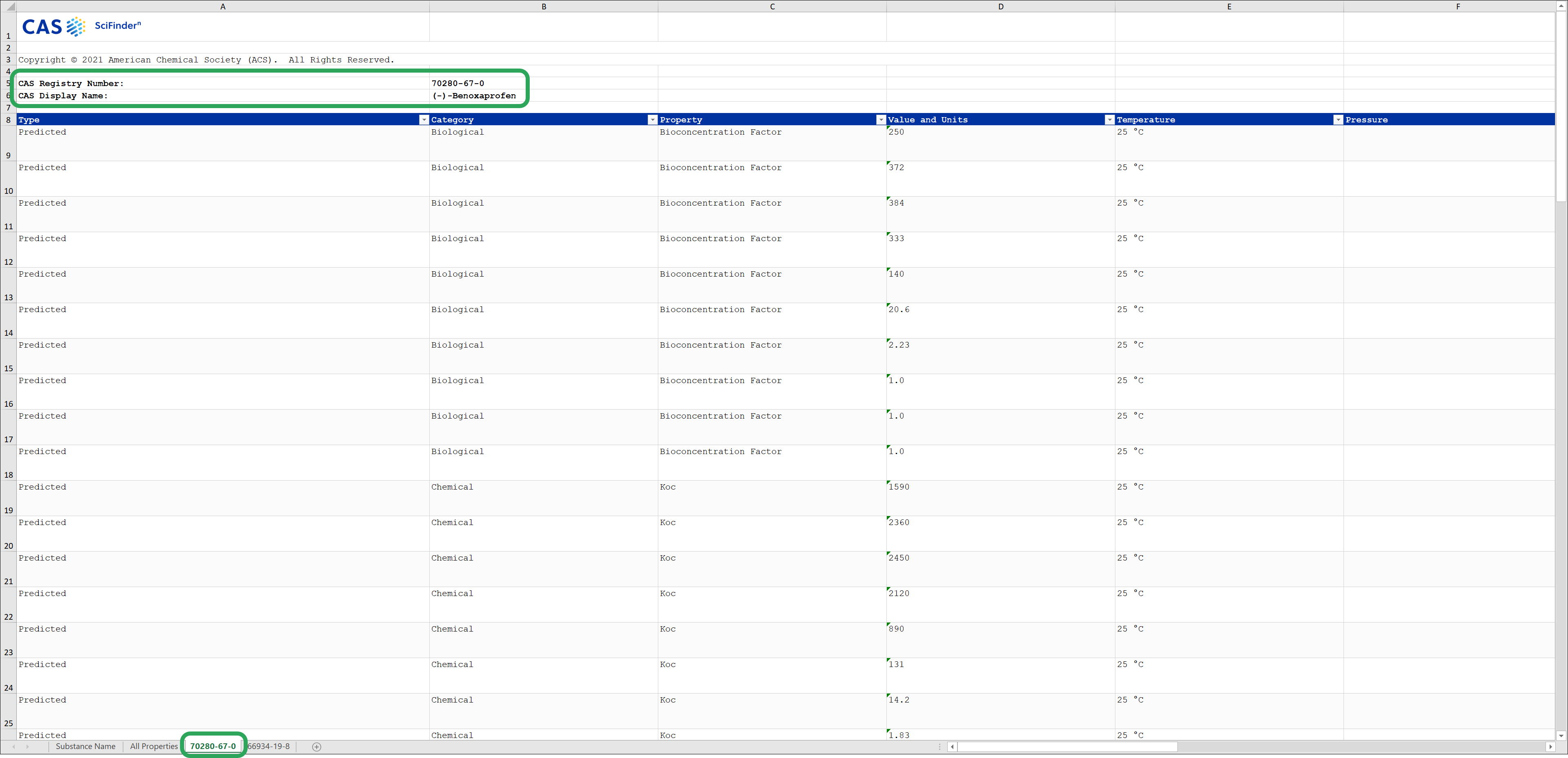The width and height of the screenshot is (1568, 758).
Task: Open the Property column filter dropdown
Action: coord(881,120)
